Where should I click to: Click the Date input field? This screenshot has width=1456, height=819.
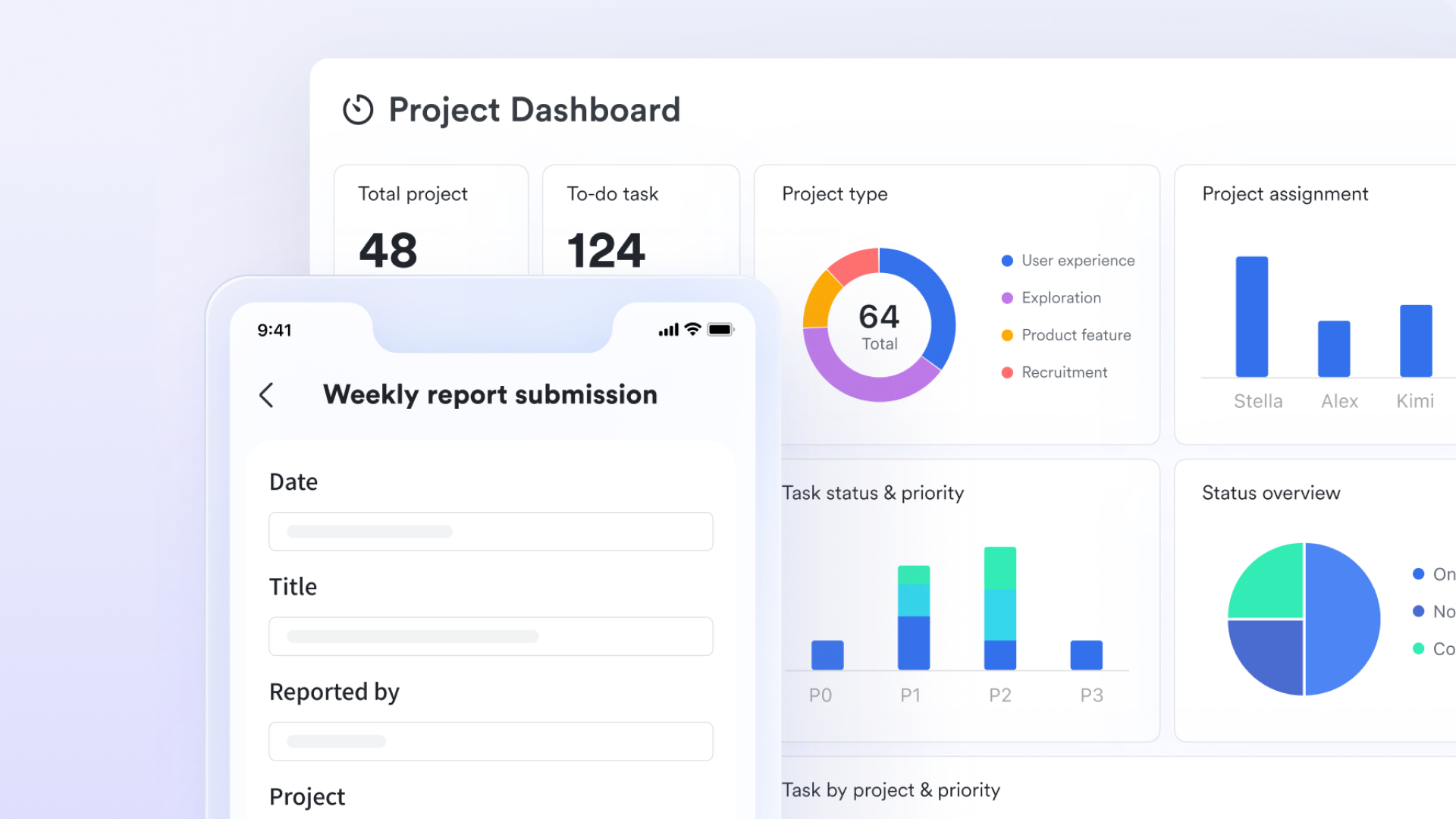(491, 531)
